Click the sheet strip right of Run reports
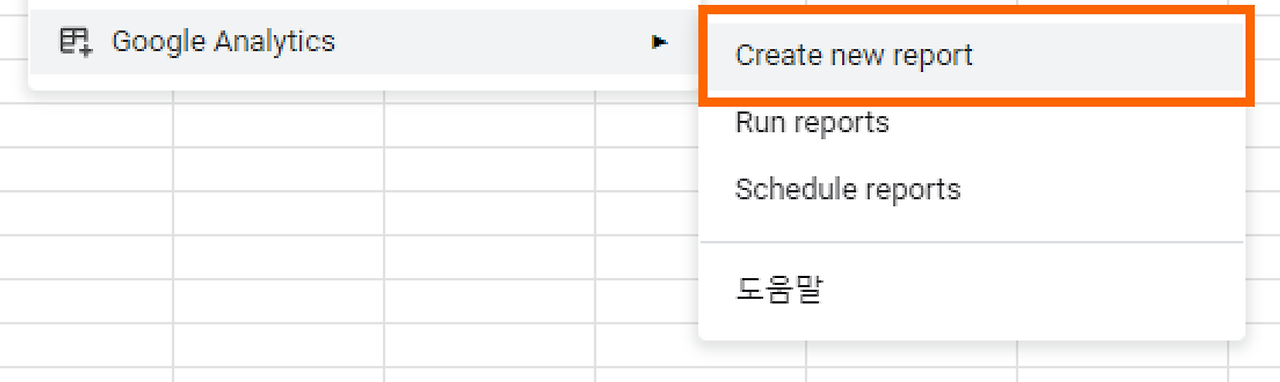Image resolution: width=1280 pixels, height=382 pixels. tap(1263, 125)
